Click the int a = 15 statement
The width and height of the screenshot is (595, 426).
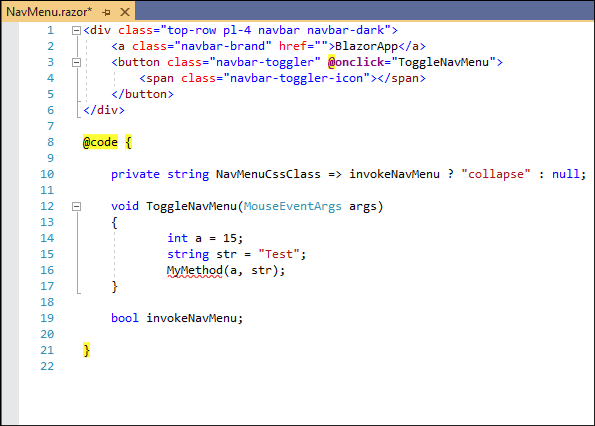click(205, 238)
